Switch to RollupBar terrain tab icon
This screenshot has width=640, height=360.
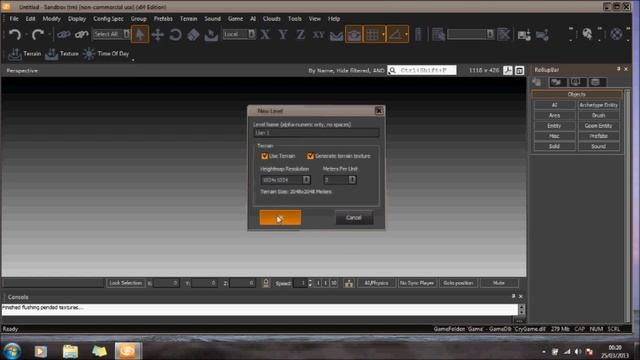pos(557,82)
